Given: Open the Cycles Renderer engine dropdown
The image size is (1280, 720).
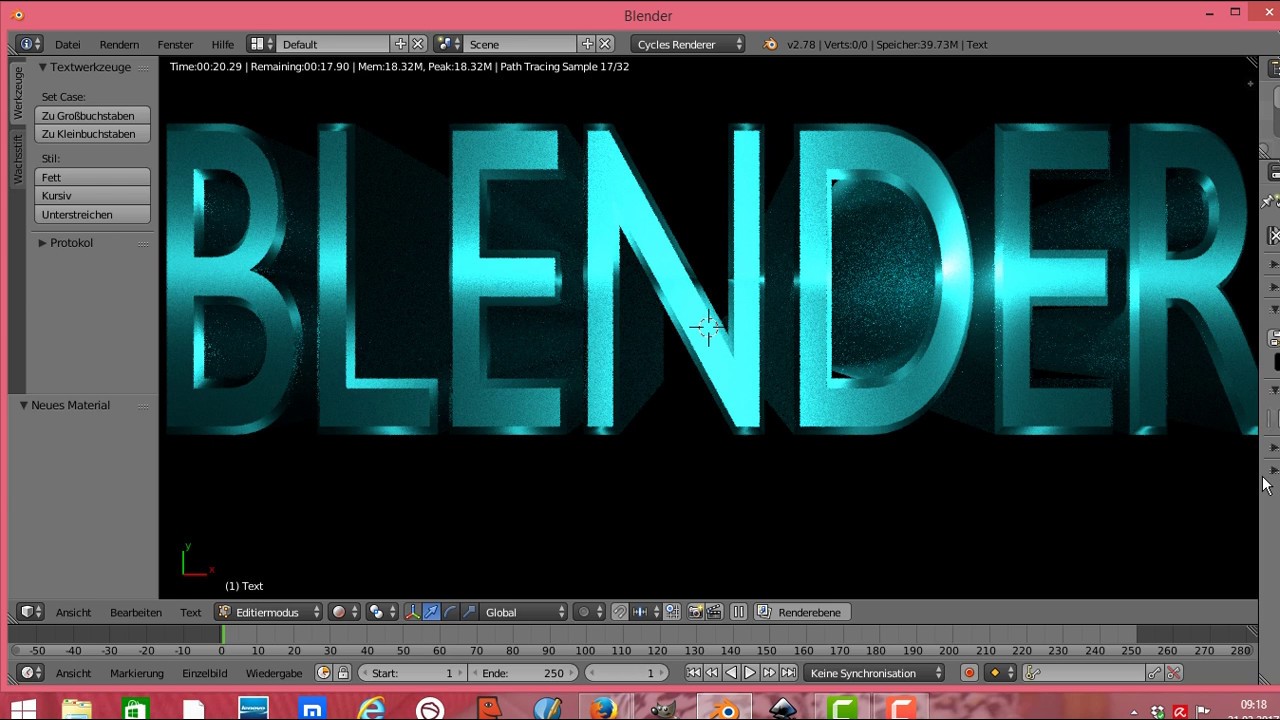Looking at the screenshot, I should click(x=688, y=44).
